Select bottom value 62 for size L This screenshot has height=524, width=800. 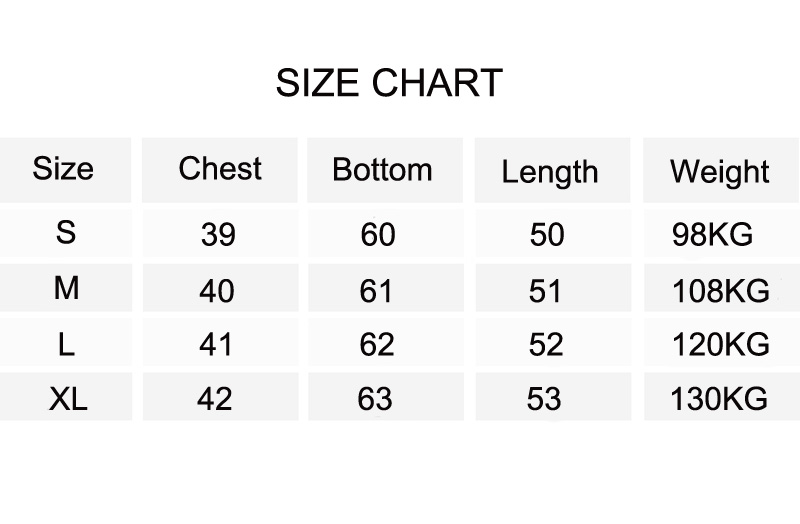(x=377, y=344)
